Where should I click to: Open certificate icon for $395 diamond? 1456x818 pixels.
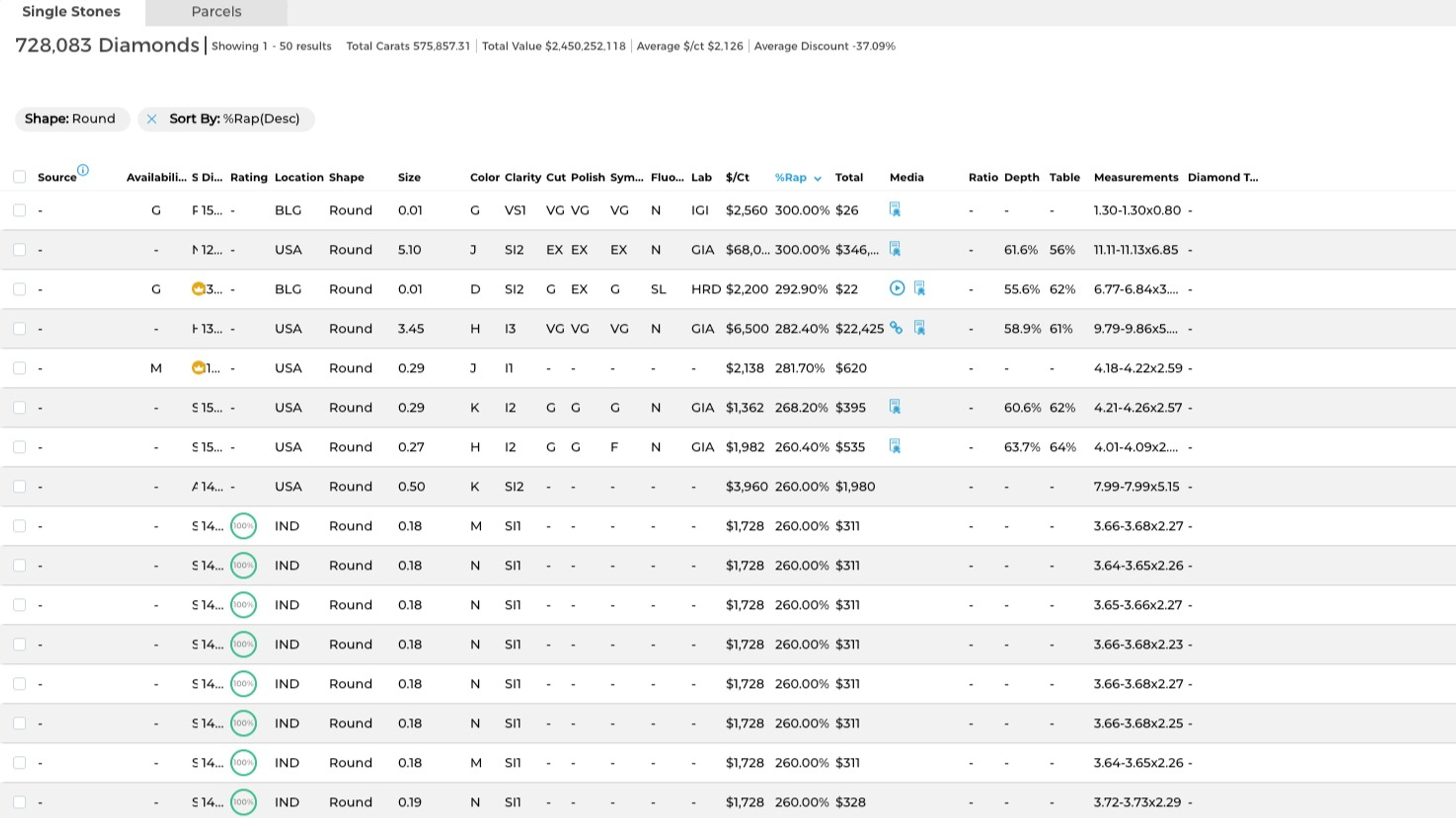coord(895,407)
